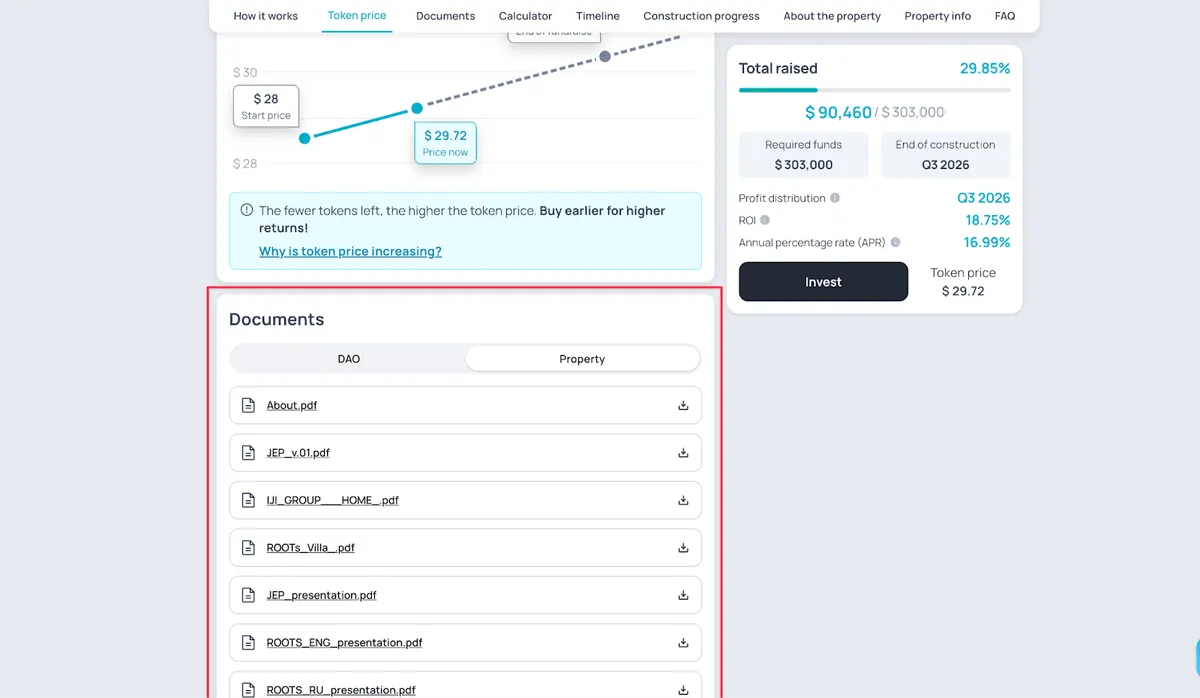Click download icon for ROOTS_ENG_presentation.pdf

coord(684,643)
